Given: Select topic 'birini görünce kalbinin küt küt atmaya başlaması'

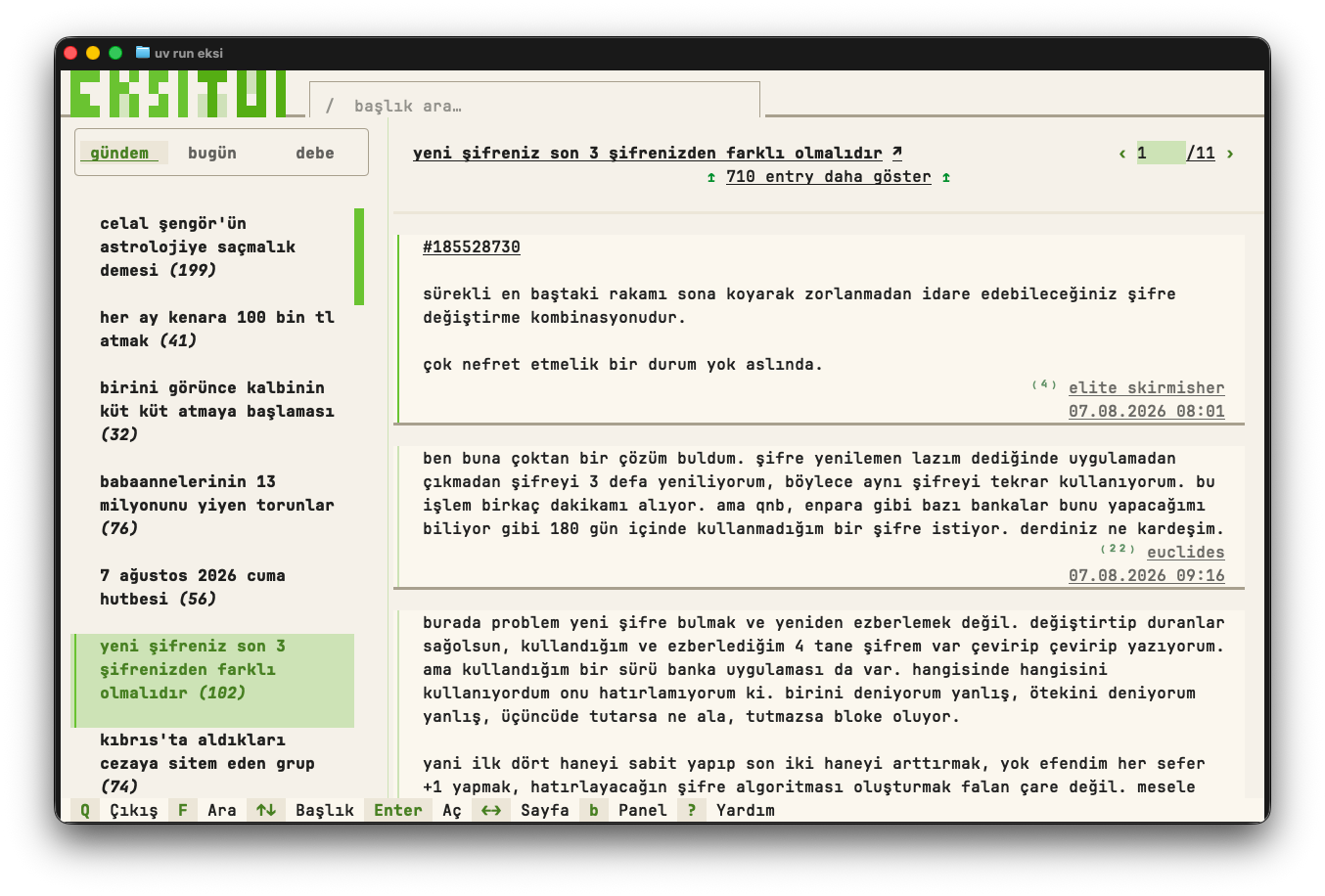Looking at the screenshot, I should point(212,411).
